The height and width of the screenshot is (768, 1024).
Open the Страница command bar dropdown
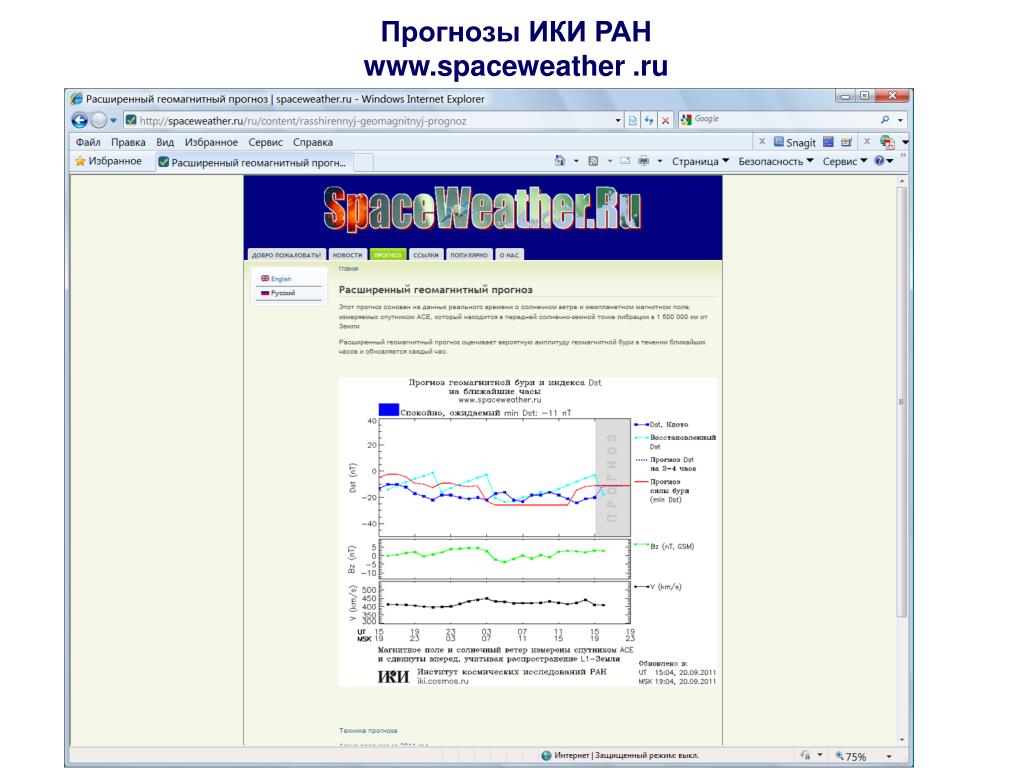click(700, 161)
